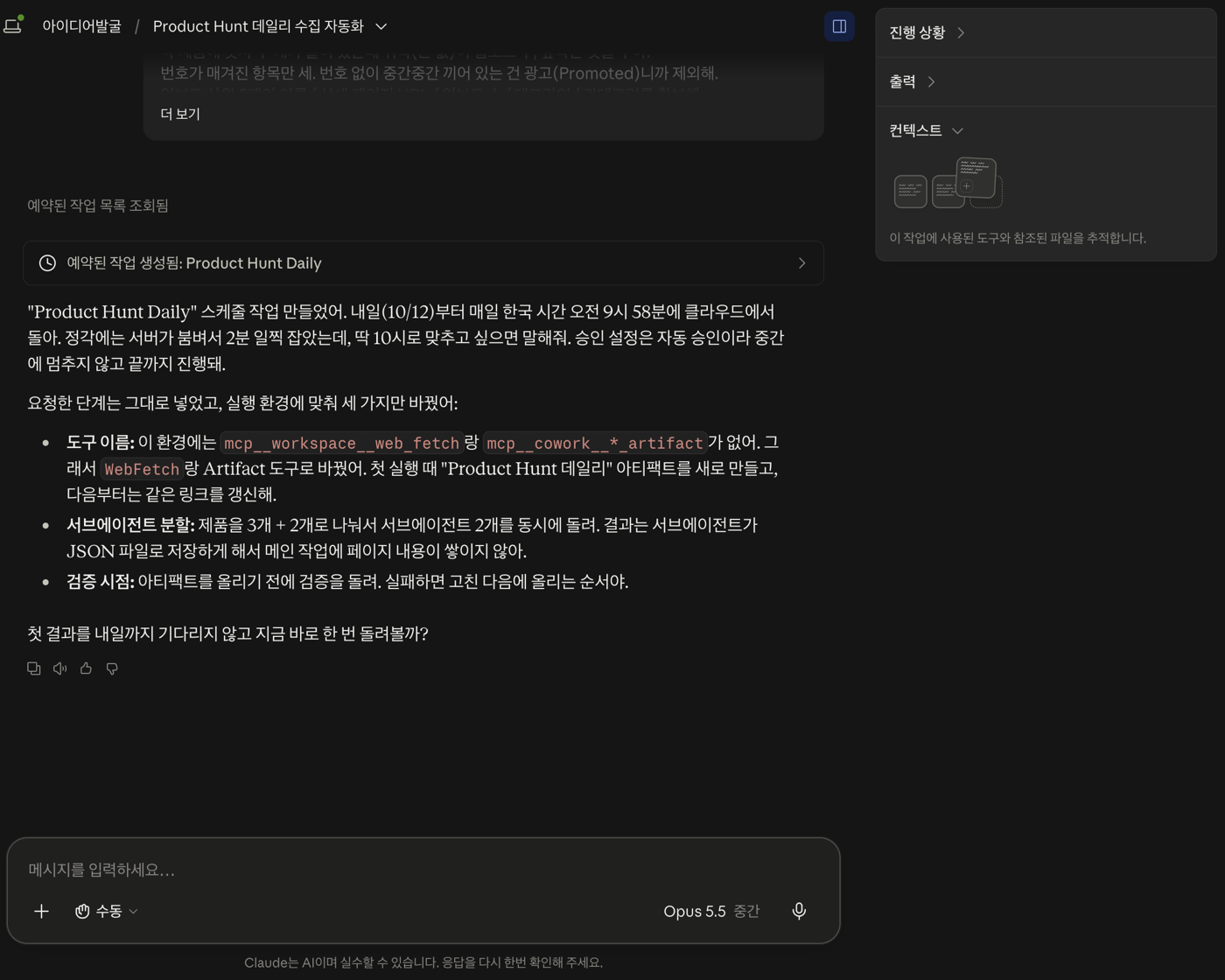
Task: Click the clock icon of the scheduled task
Action: [x=47, y=262]
